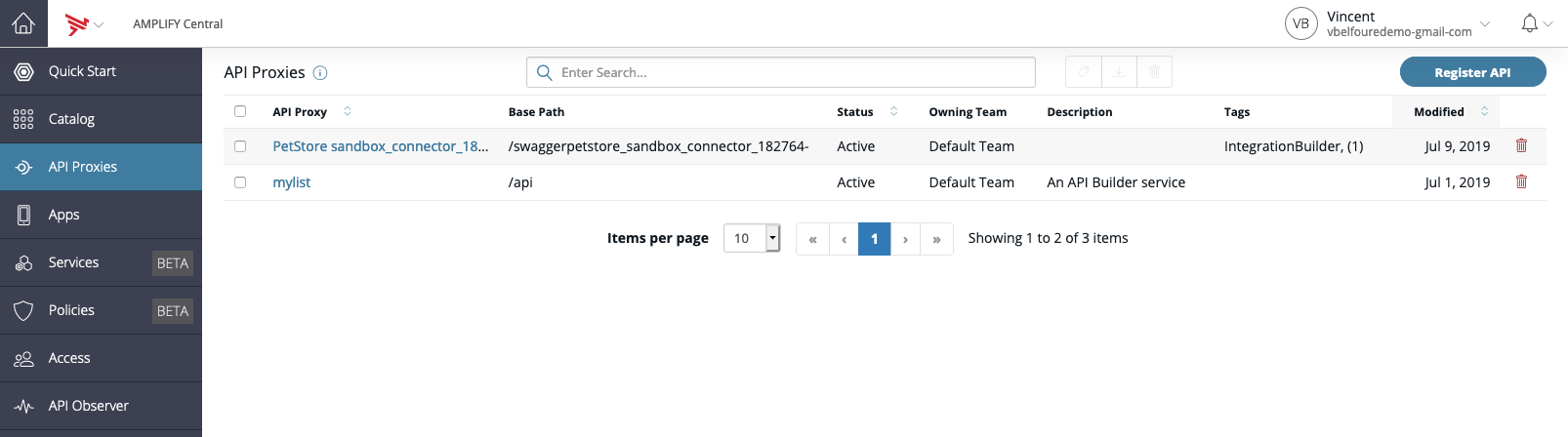Select API Proxies in the sidebar
This screenshot has height=437, width=1568.
101,167
